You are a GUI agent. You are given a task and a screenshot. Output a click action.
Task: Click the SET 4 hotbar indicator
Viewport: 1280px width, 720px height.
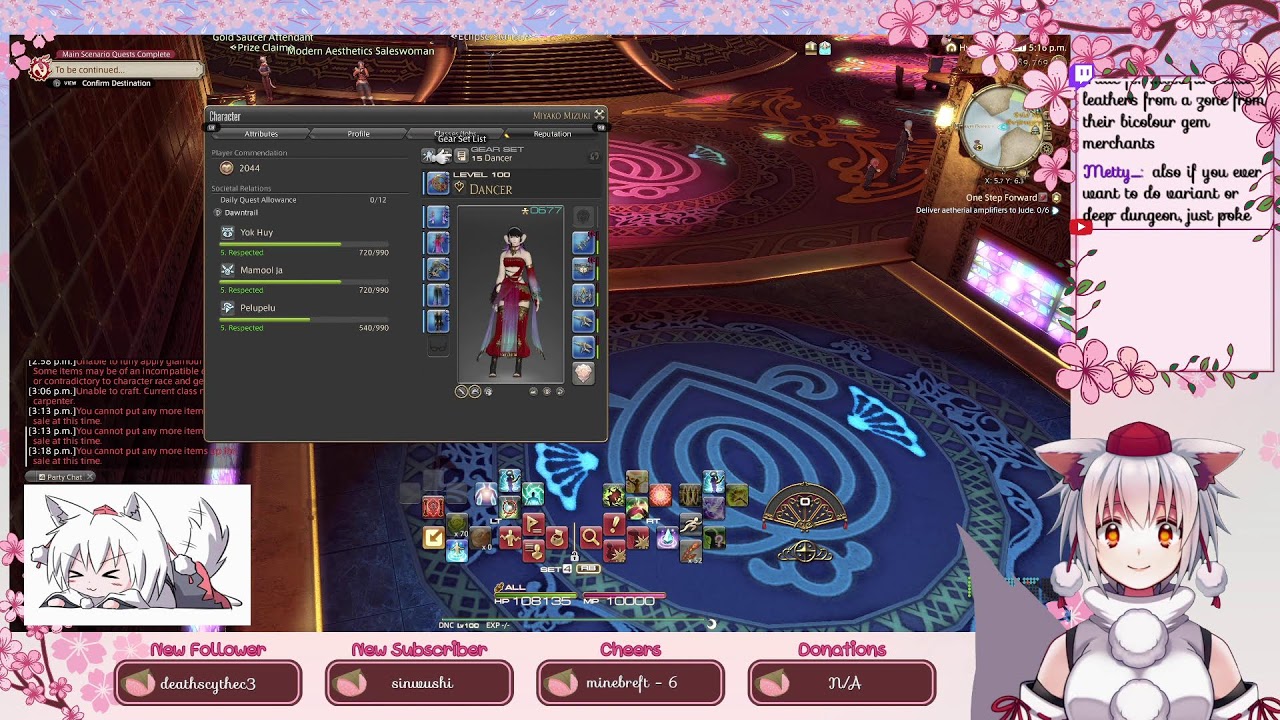(556, 569)
